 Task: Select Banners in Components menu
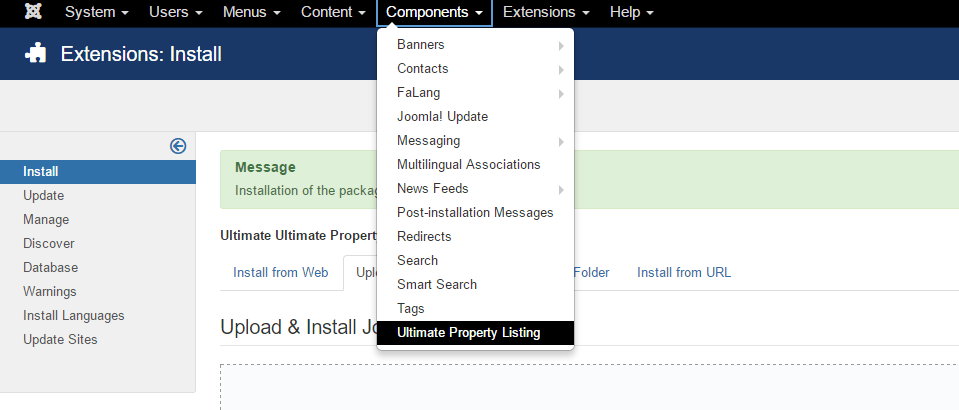click(475, 45)
